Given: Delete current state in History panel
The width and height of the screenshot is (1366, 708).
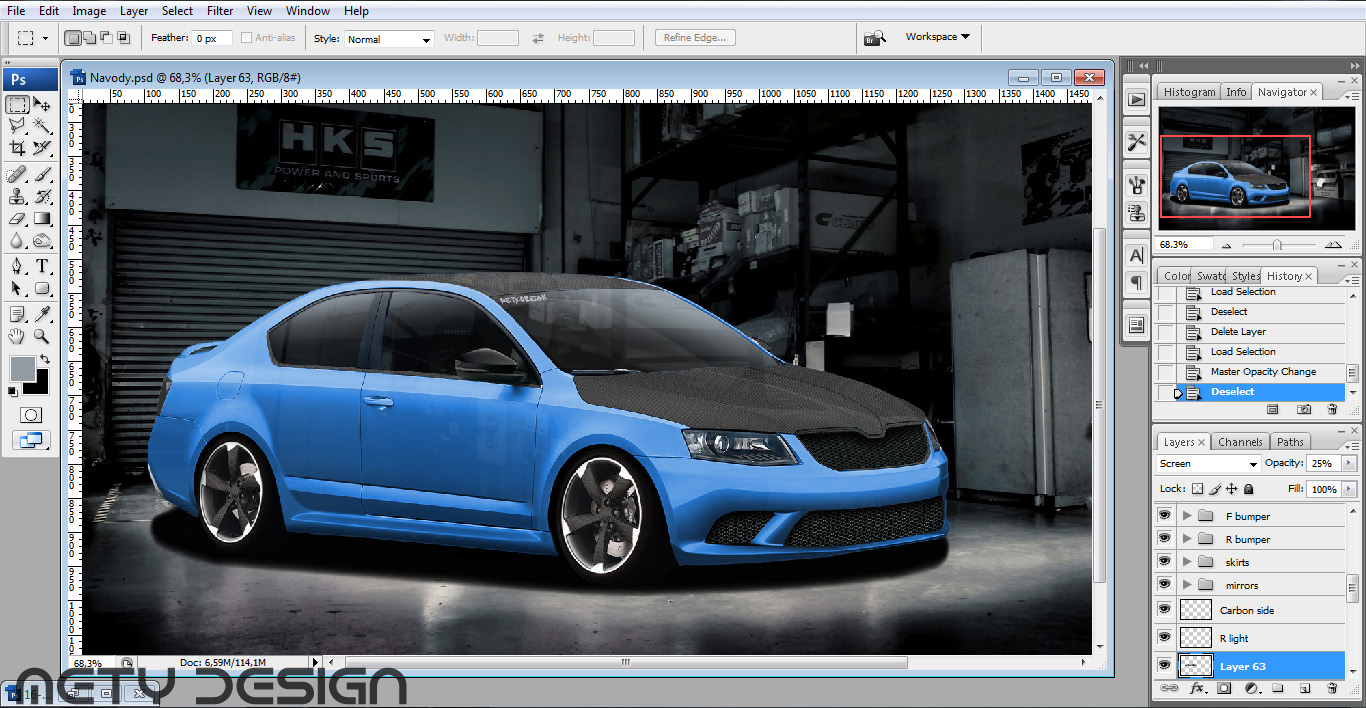Looking at the screenshot, I should [1332, 409].
